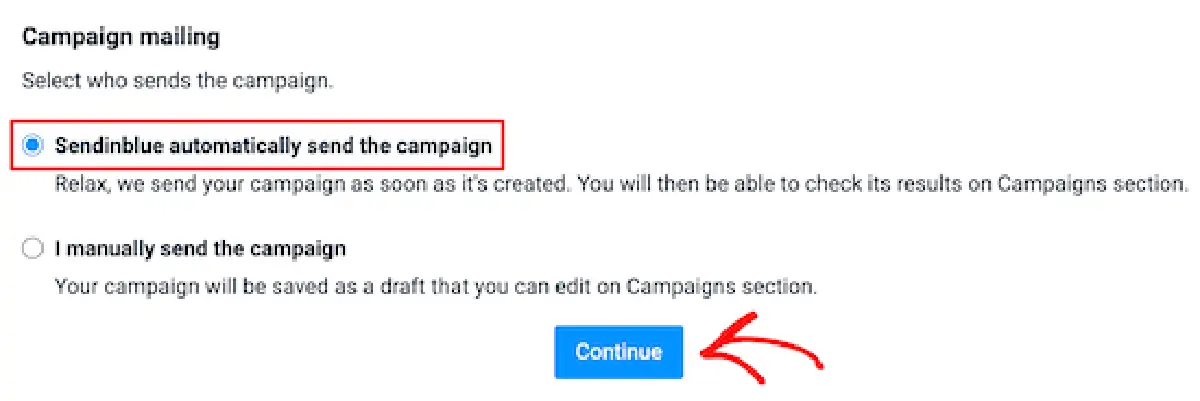
Task: Click the 'Sendinblue automatically send the campaign' label
Action: coord(273,146)
